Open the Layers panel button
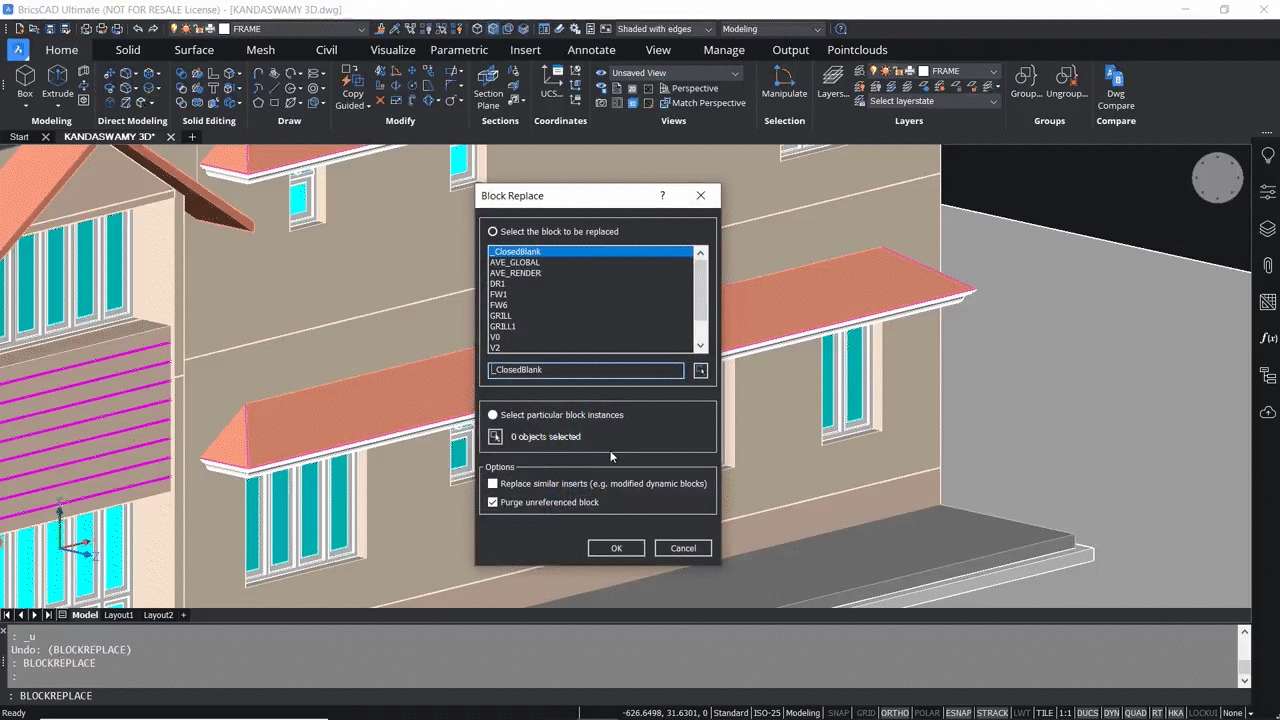The height and width of the screenshot is (720, 1280). click(833, 82)
